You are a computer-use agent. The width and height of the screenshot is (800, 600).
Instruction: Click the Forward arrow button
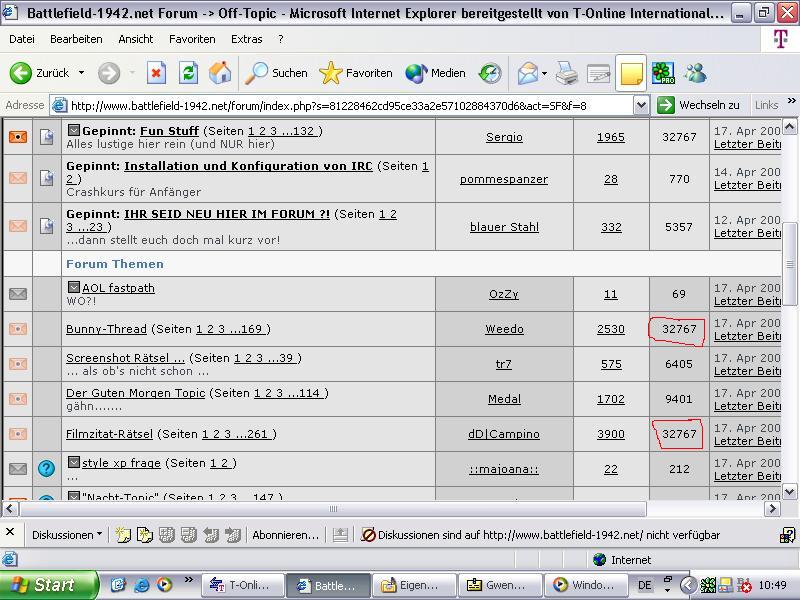pos(109,73)
